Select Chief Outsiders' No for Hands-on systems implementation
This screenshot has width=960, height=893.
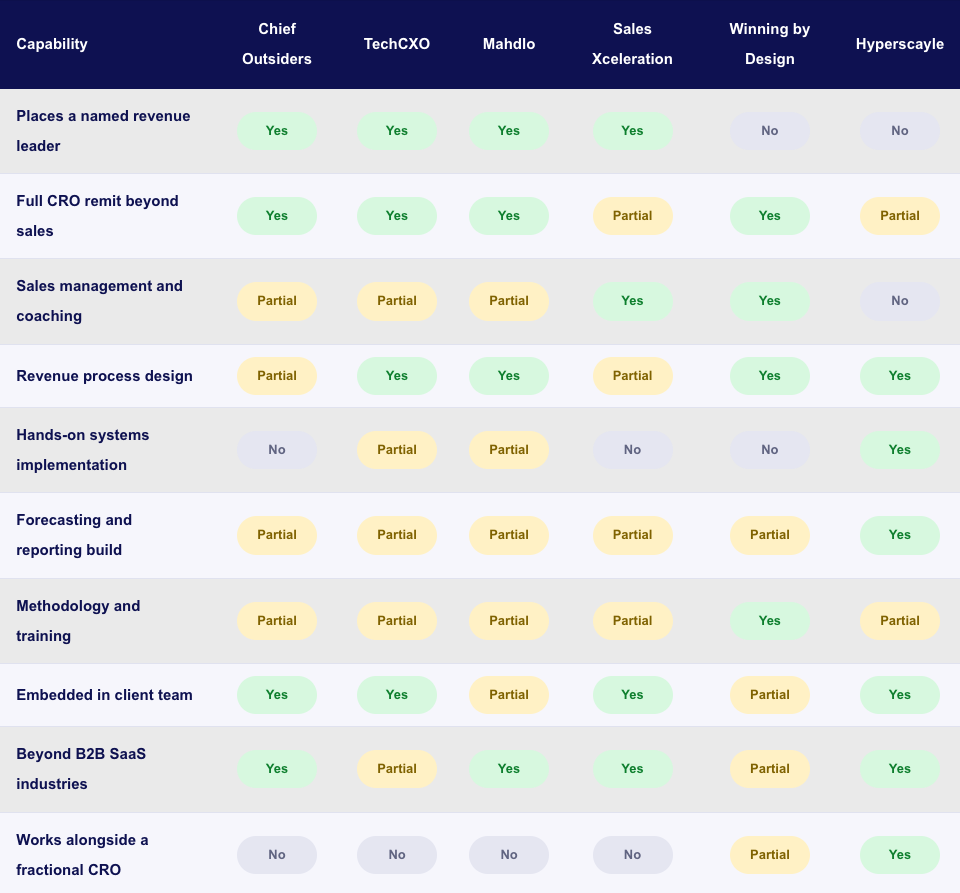click(277, 450)
